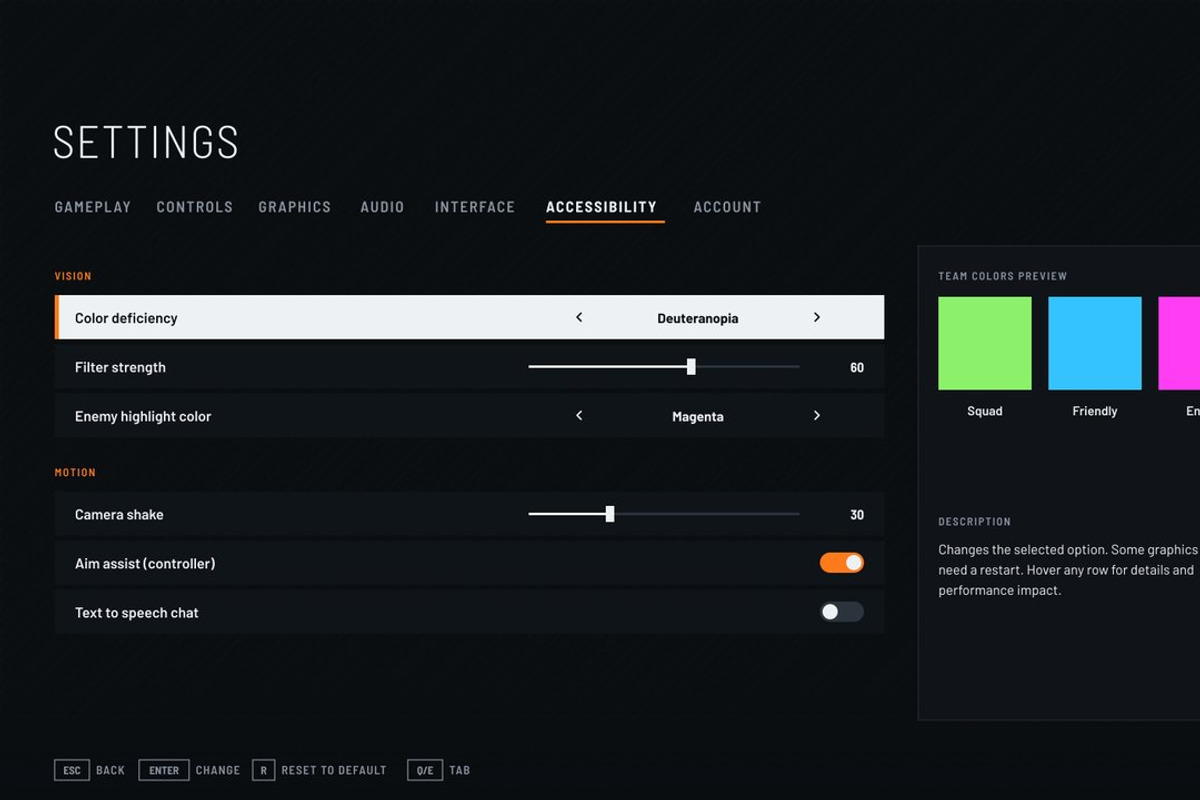This screenshot has width=1200, height=800.
Task: Open the Graphics tab
Action: pos(294,207)
